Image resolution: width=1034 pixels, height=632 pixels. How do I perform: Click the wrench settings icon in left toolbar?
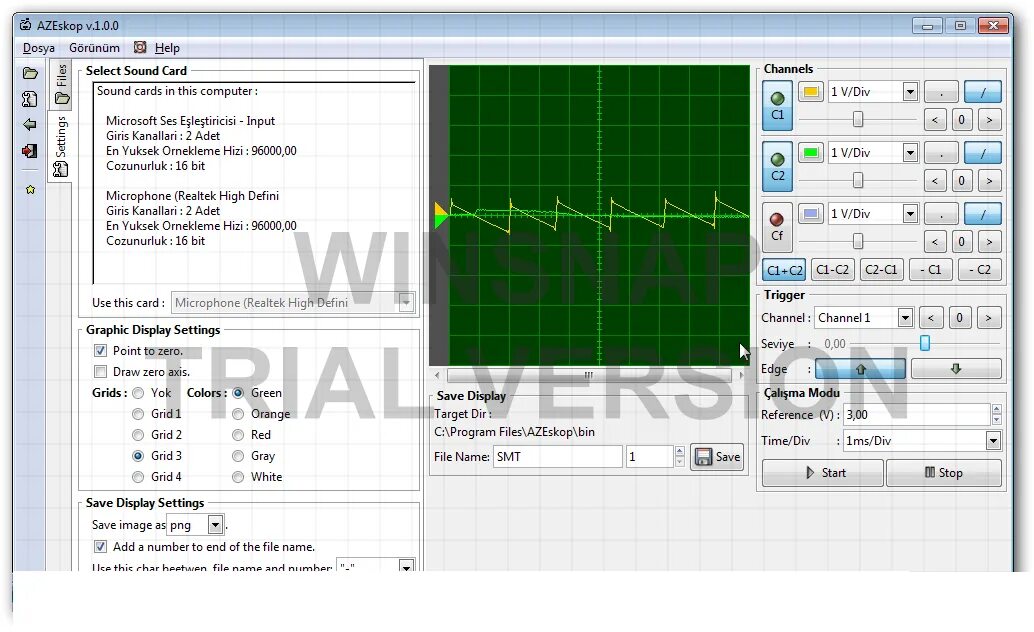[x=30, y=99]
